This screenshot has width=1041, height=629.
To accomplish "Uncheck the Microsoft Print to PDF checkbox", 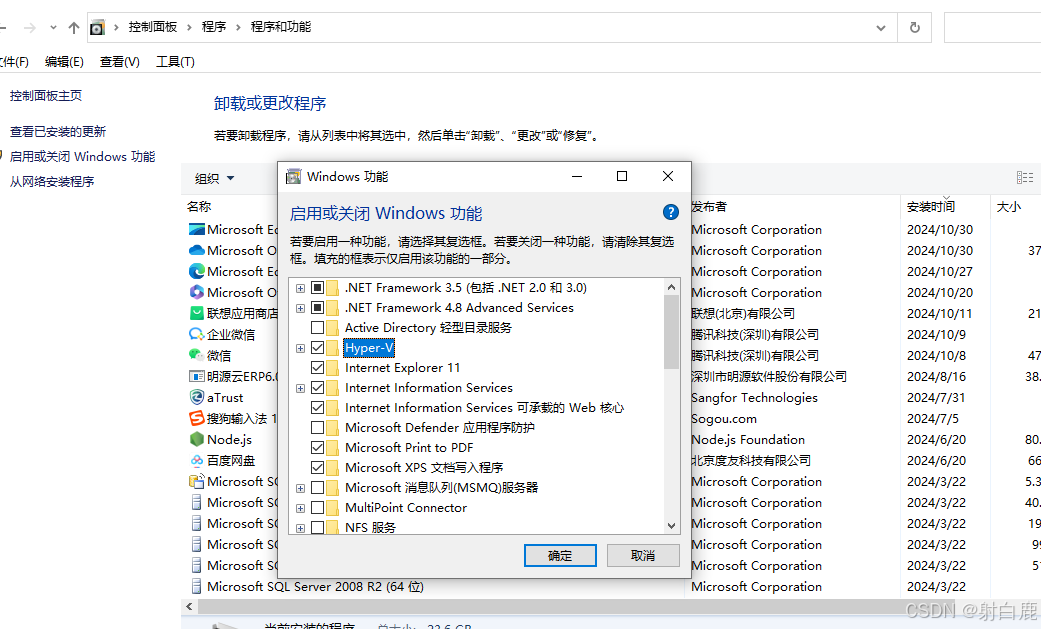I will click(x=317, y=447).
